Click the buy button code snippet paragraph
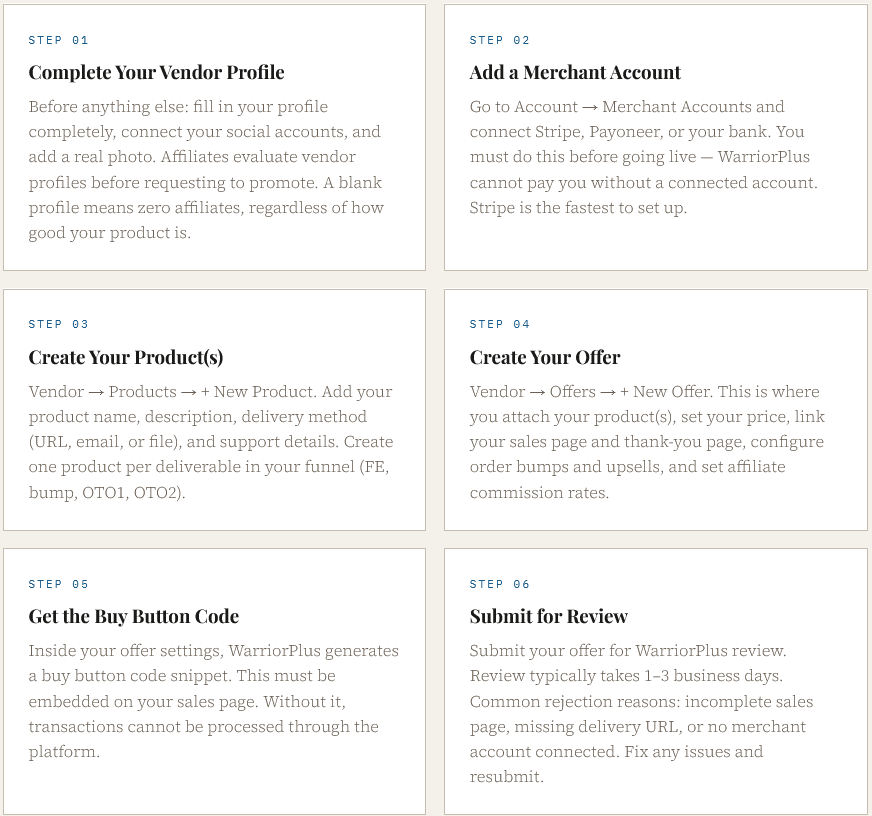Viewport: 872px width, 816px height. (x=213, y=701)
